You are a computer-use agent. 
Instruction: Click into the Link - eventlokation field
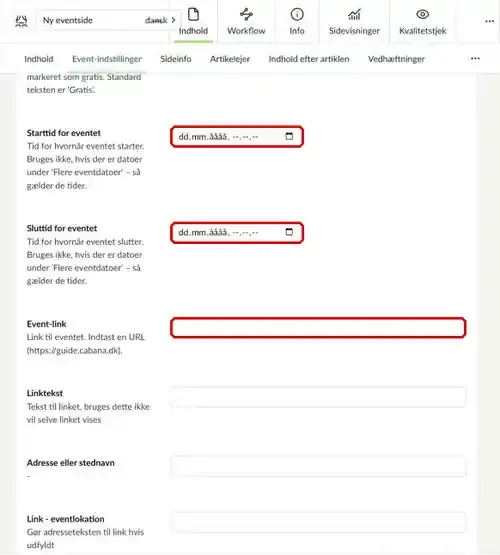pos(318,522)
